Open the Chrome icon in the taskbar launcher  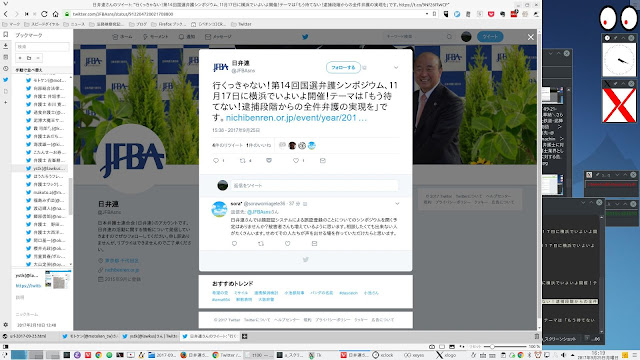(x=98, y=355)
